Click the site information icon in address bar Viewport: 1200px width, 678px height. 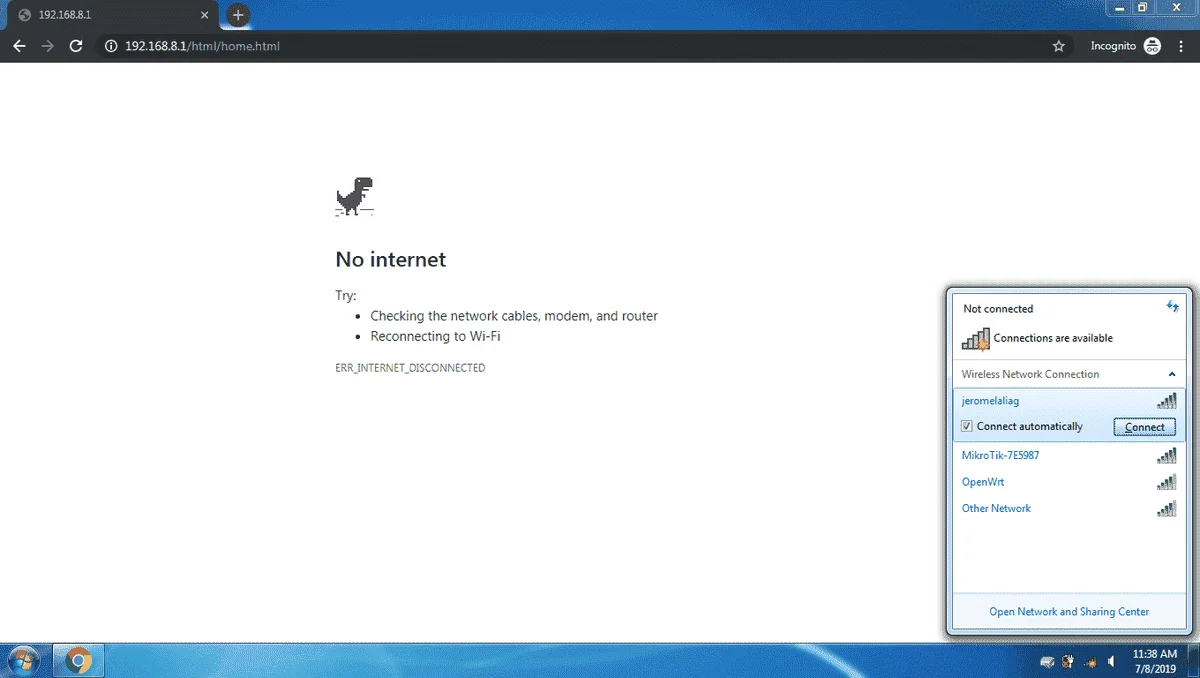[x=111, y=46]
